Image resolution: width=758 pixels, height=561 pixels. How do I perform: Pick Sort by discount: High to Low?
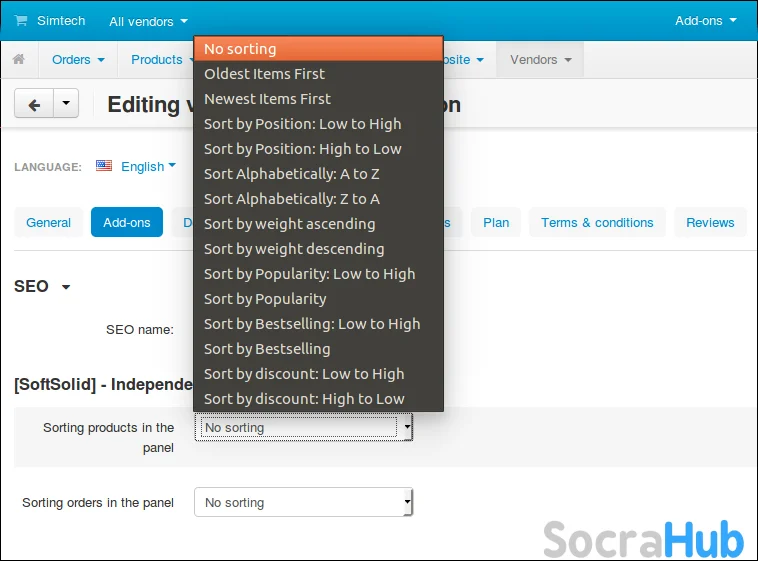[304, 399]
